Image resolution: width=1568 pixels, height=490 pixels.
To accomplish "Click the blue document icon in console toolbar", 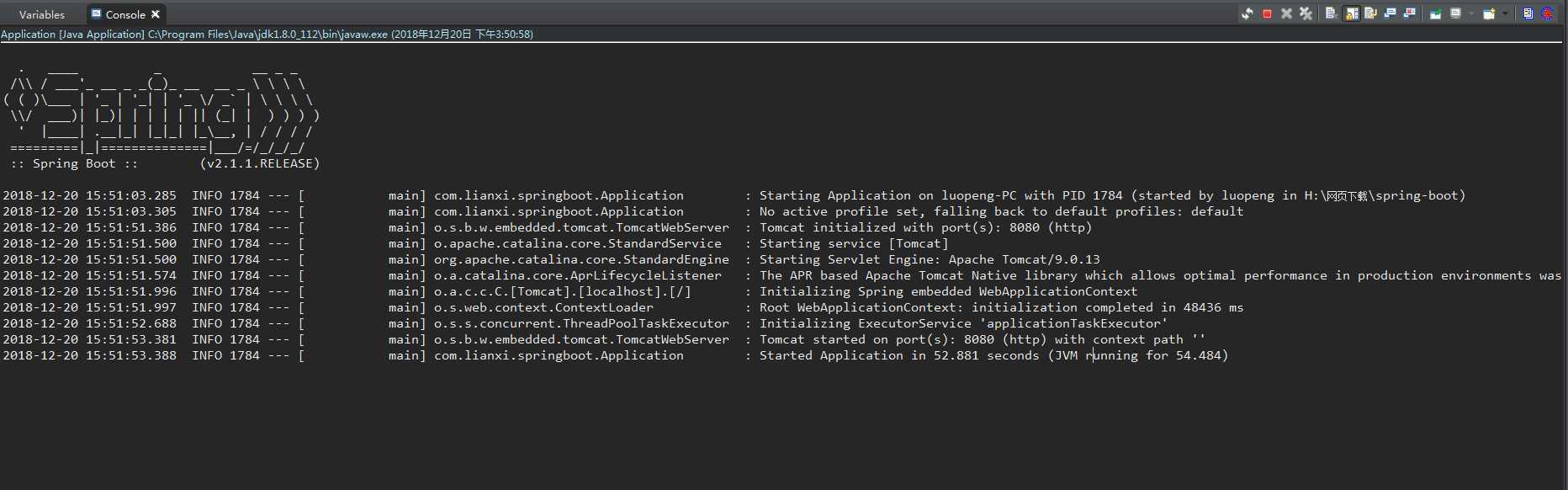I will click(1528, 13).
